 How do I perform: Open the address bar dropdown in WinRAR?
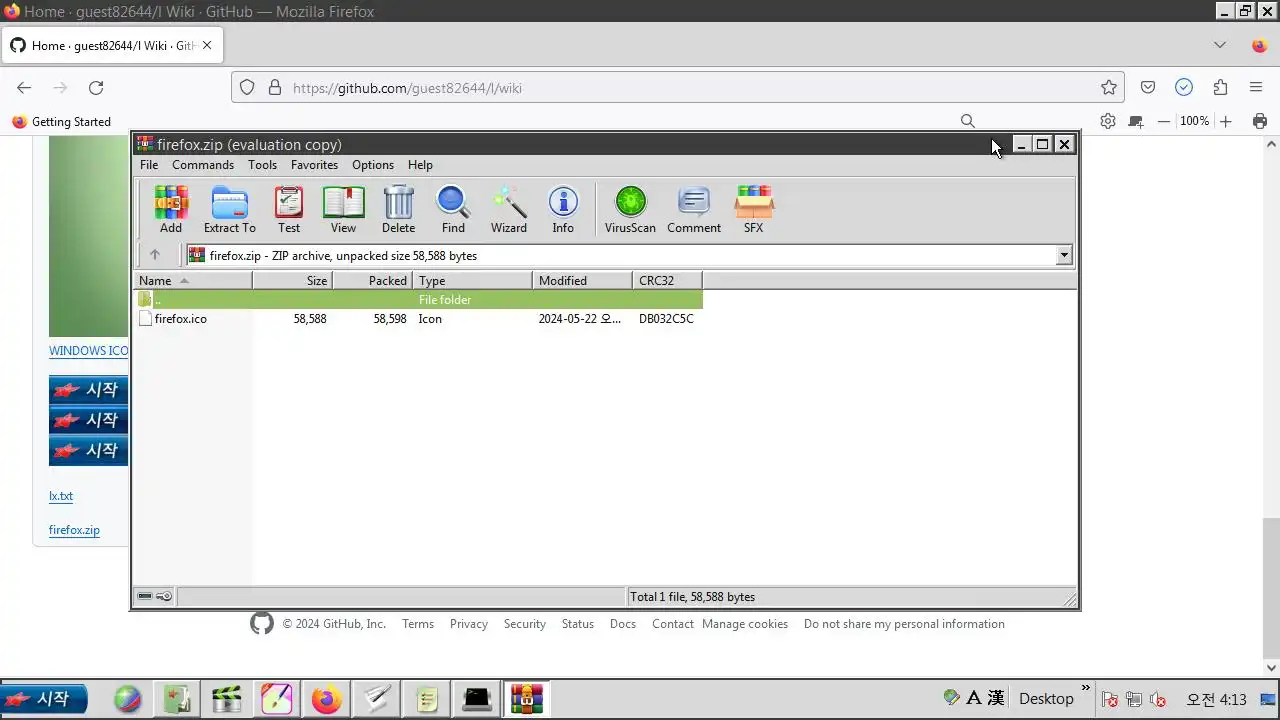(1064, 255)
